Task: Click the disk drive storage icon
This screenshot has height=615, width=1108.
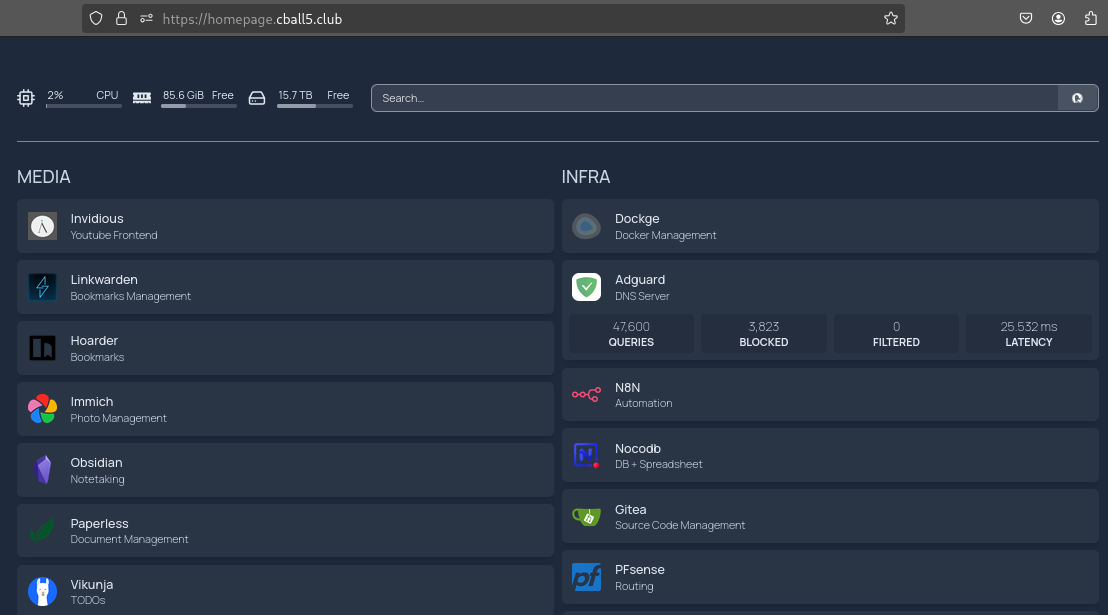Action: 257,98
